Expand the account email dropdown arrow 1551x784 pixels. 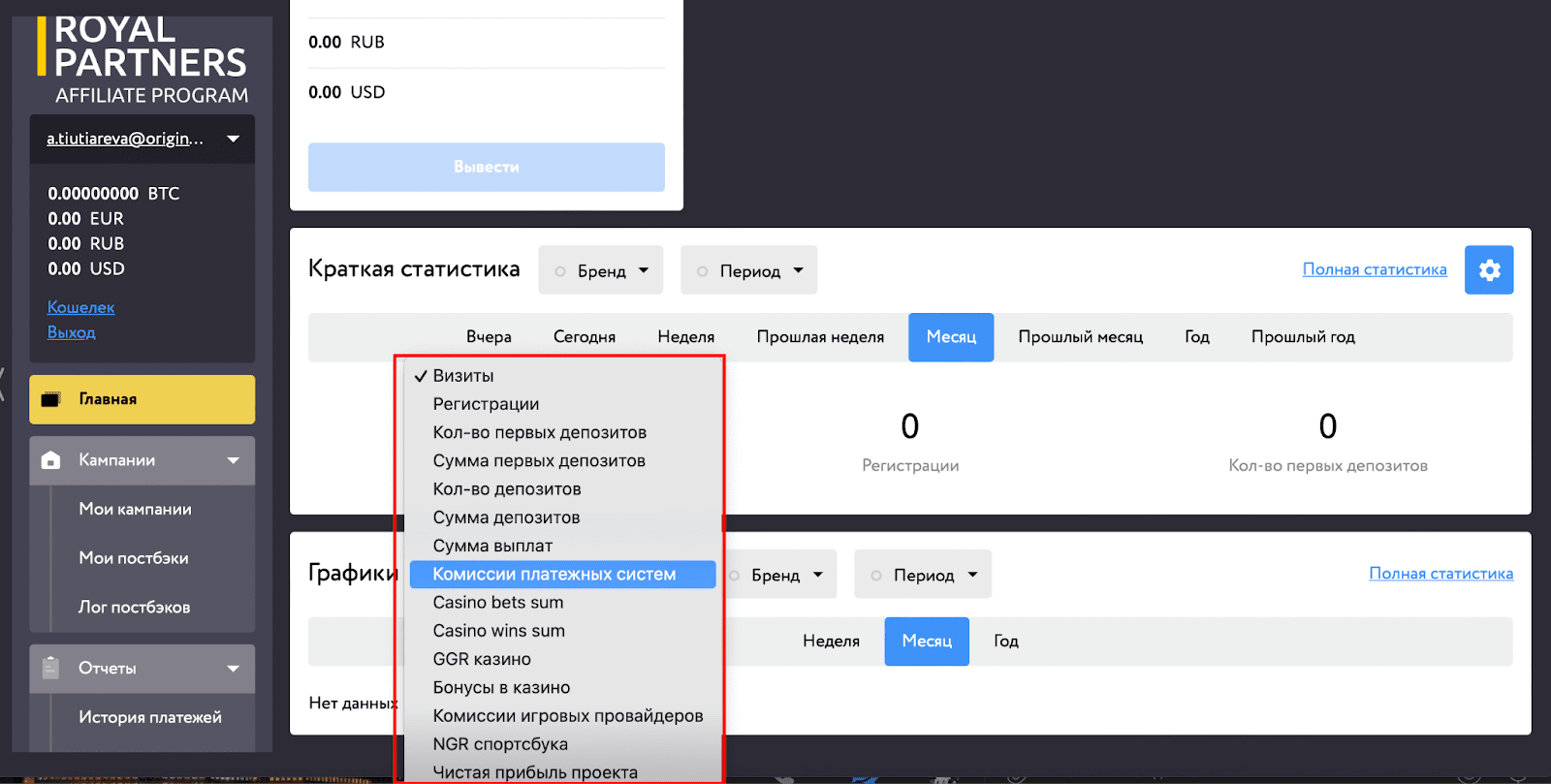point(233,139)
